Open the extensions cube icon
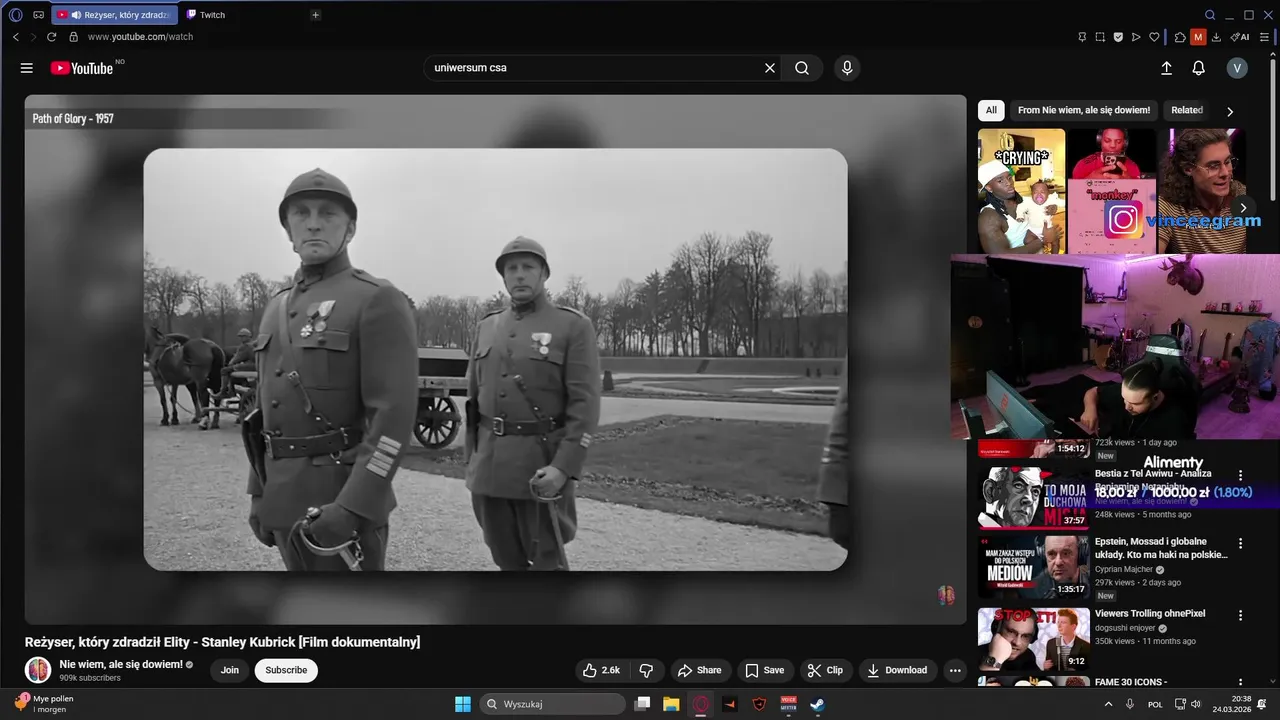Screen dimensions: 1280x720 1180,37
